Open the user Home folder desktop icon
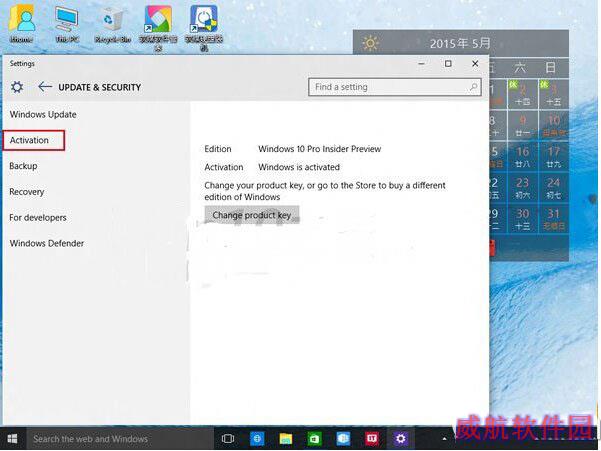This screenshot has width=601, height=451. click(22, 24)
